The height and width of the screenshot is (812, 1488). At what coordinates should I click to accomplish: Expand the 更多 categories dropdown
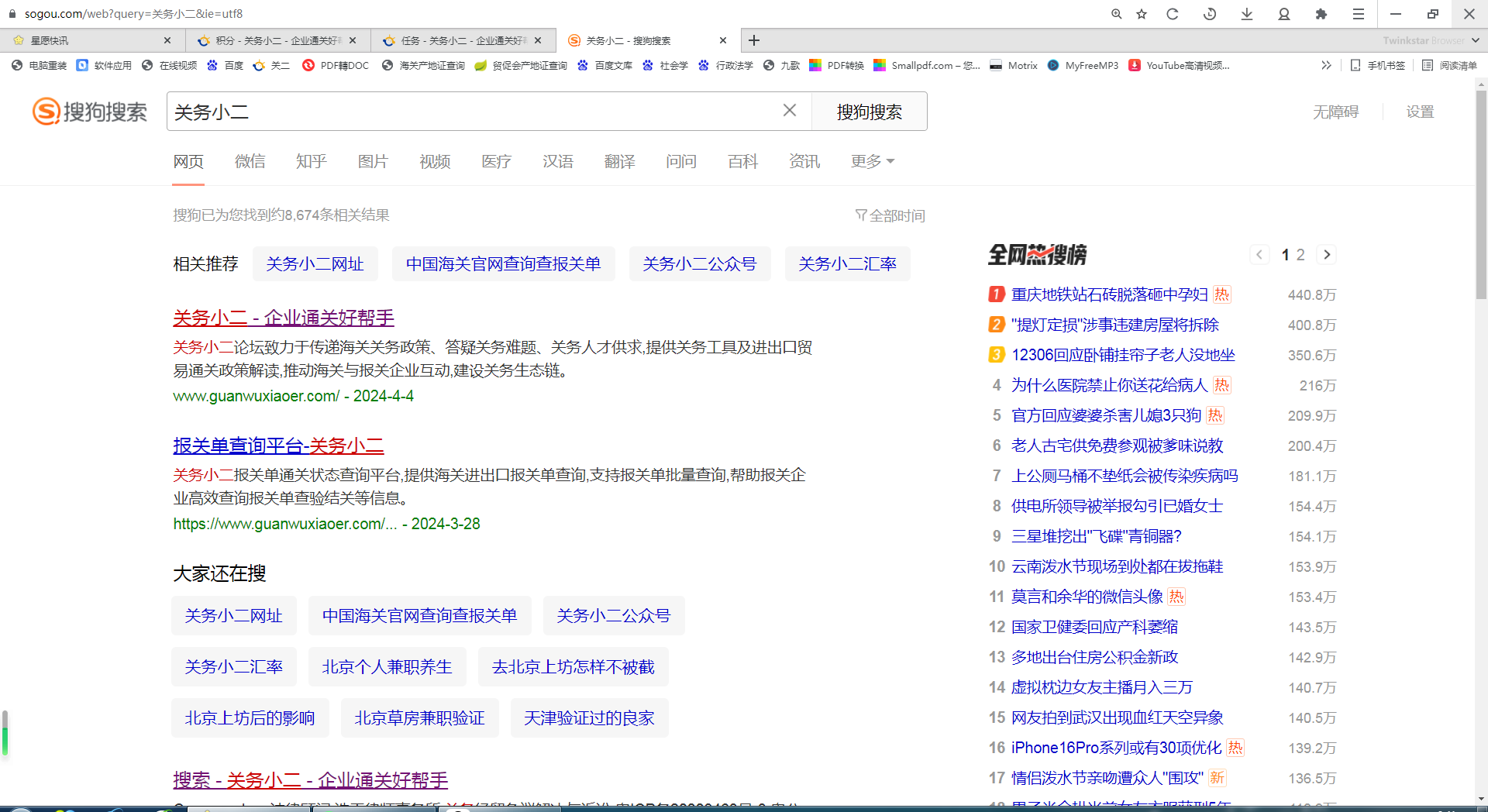[873, 161]
